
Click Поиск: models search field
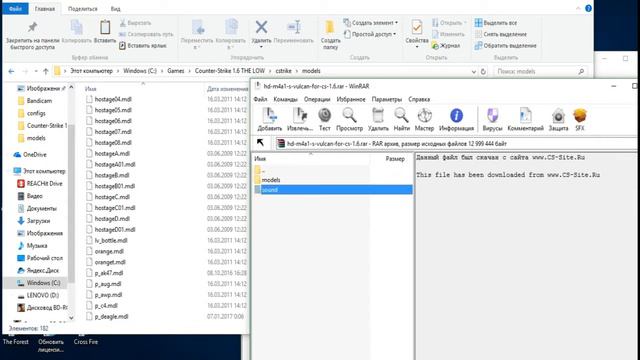click(x=540, y=71)
